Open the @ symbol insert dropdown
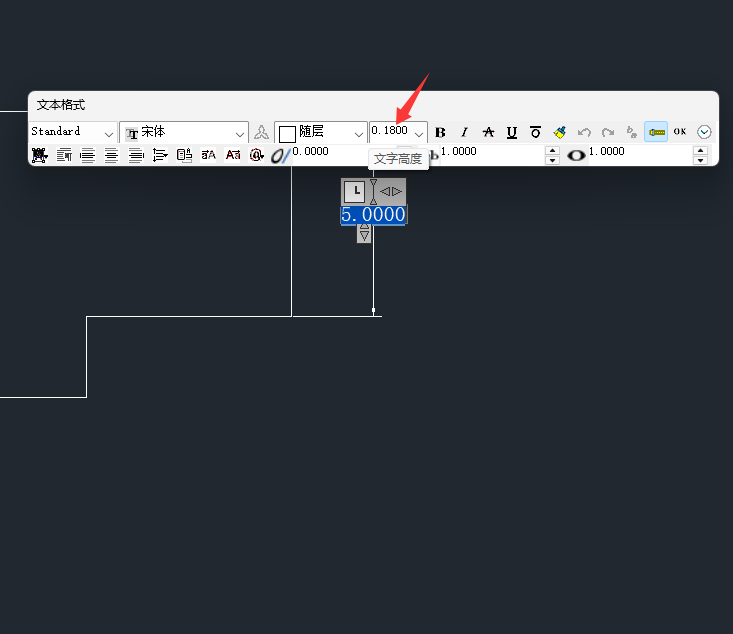This screenshot has height=634, width=733. point(257,155)
